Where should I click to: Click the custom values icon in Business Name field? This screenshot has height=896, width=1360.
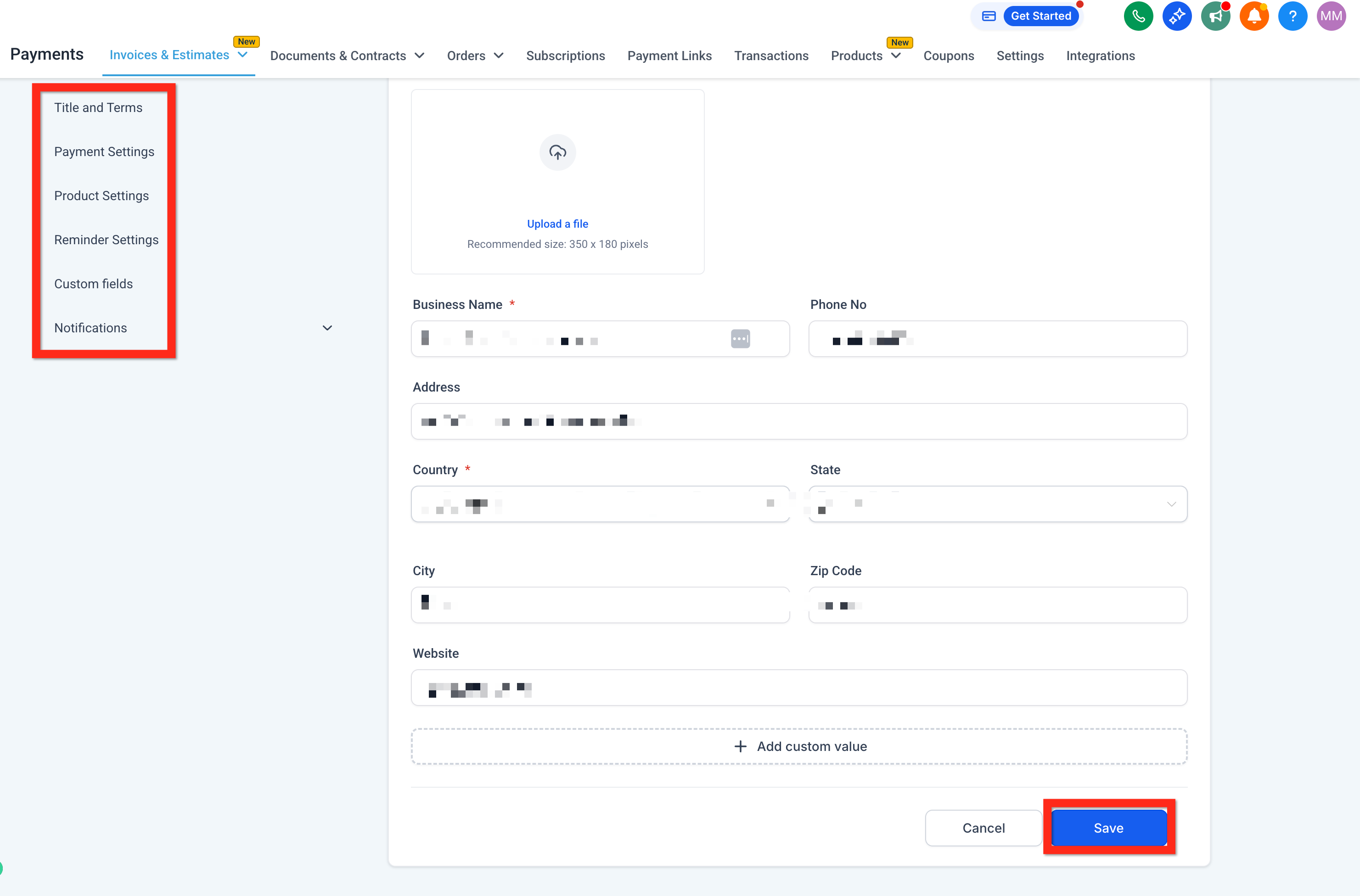(740, 339)
